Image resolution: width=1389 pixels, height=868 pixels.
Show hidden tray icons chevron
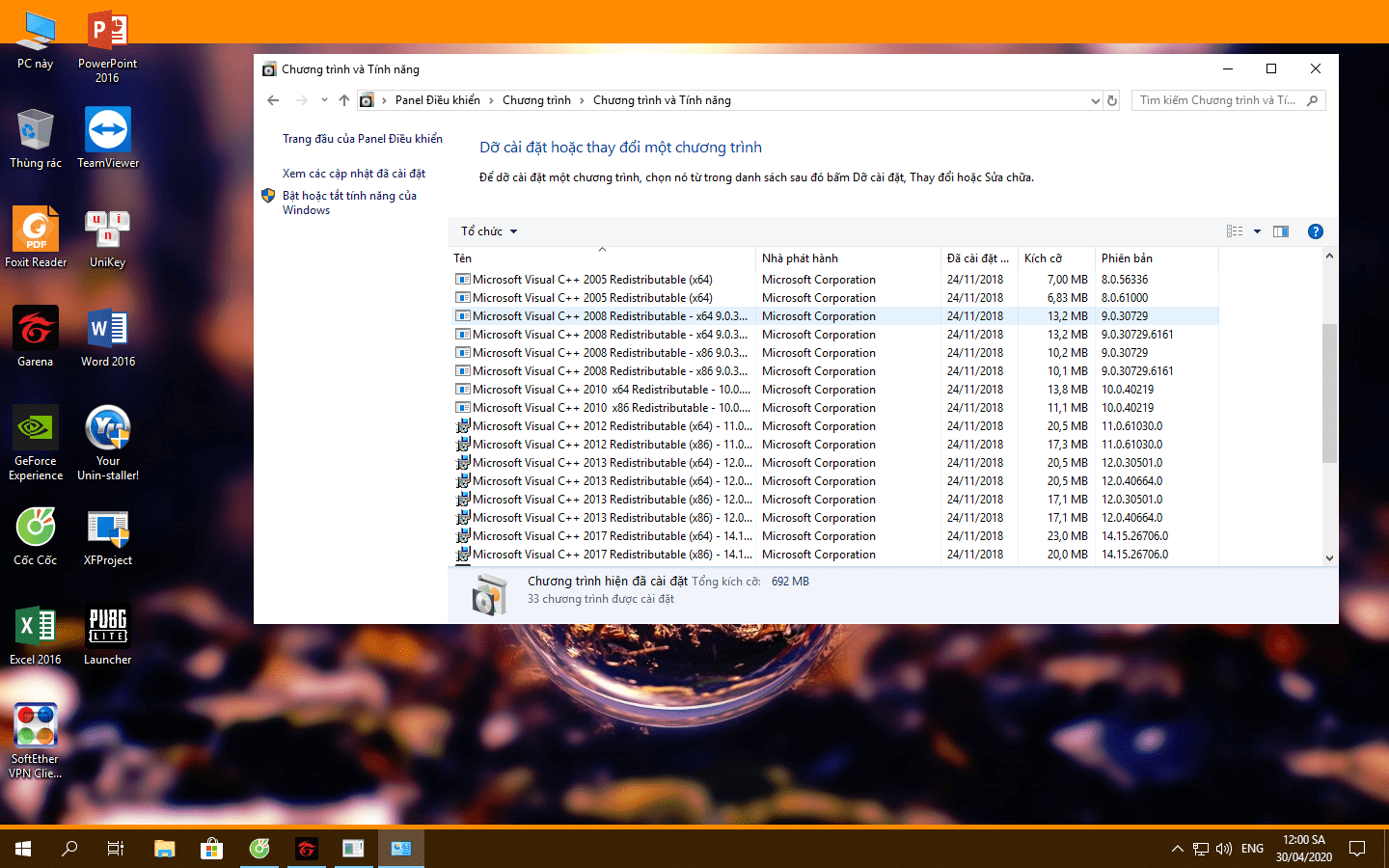(1177, 849)
